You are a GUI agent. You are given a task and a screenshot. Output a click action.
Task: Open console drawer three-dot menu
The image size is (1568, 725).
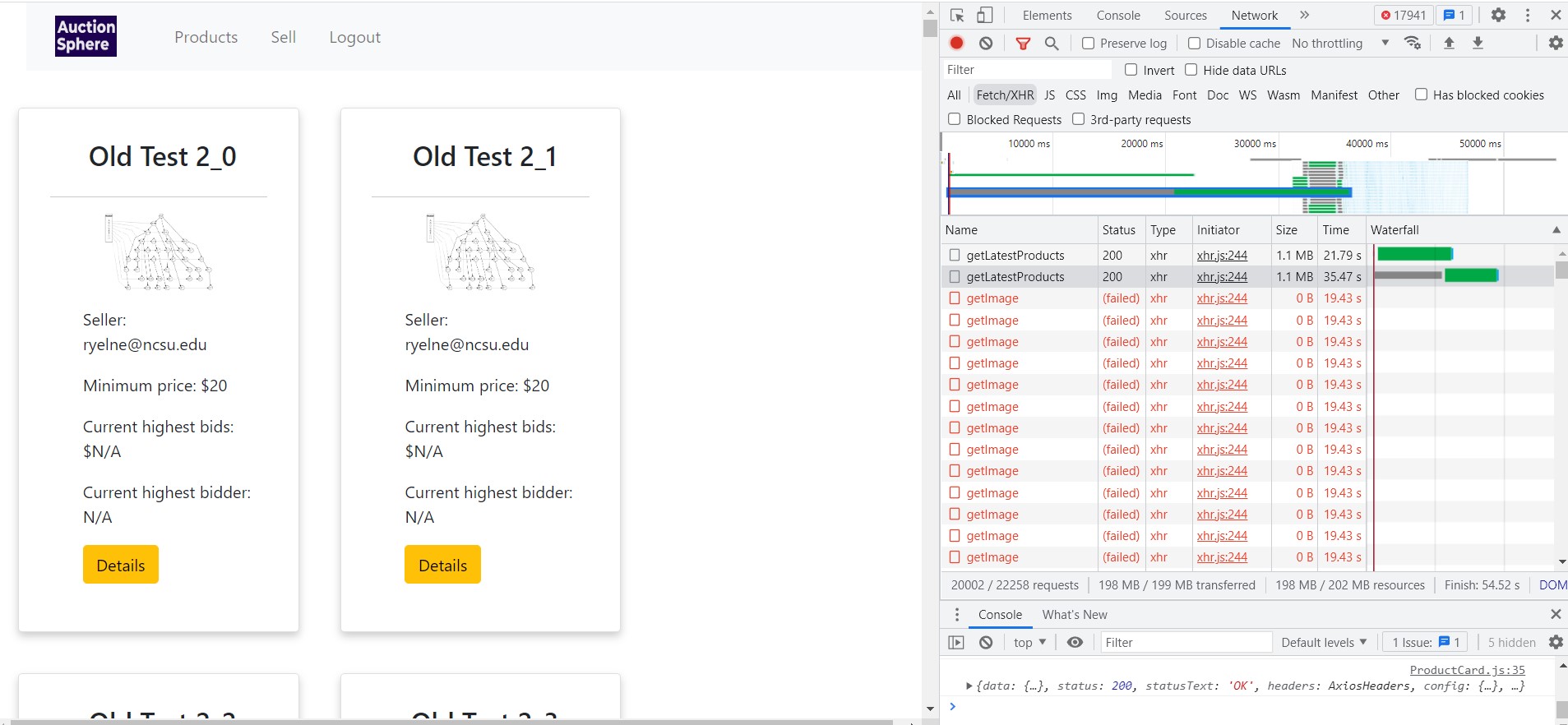(x=957, y=615)
